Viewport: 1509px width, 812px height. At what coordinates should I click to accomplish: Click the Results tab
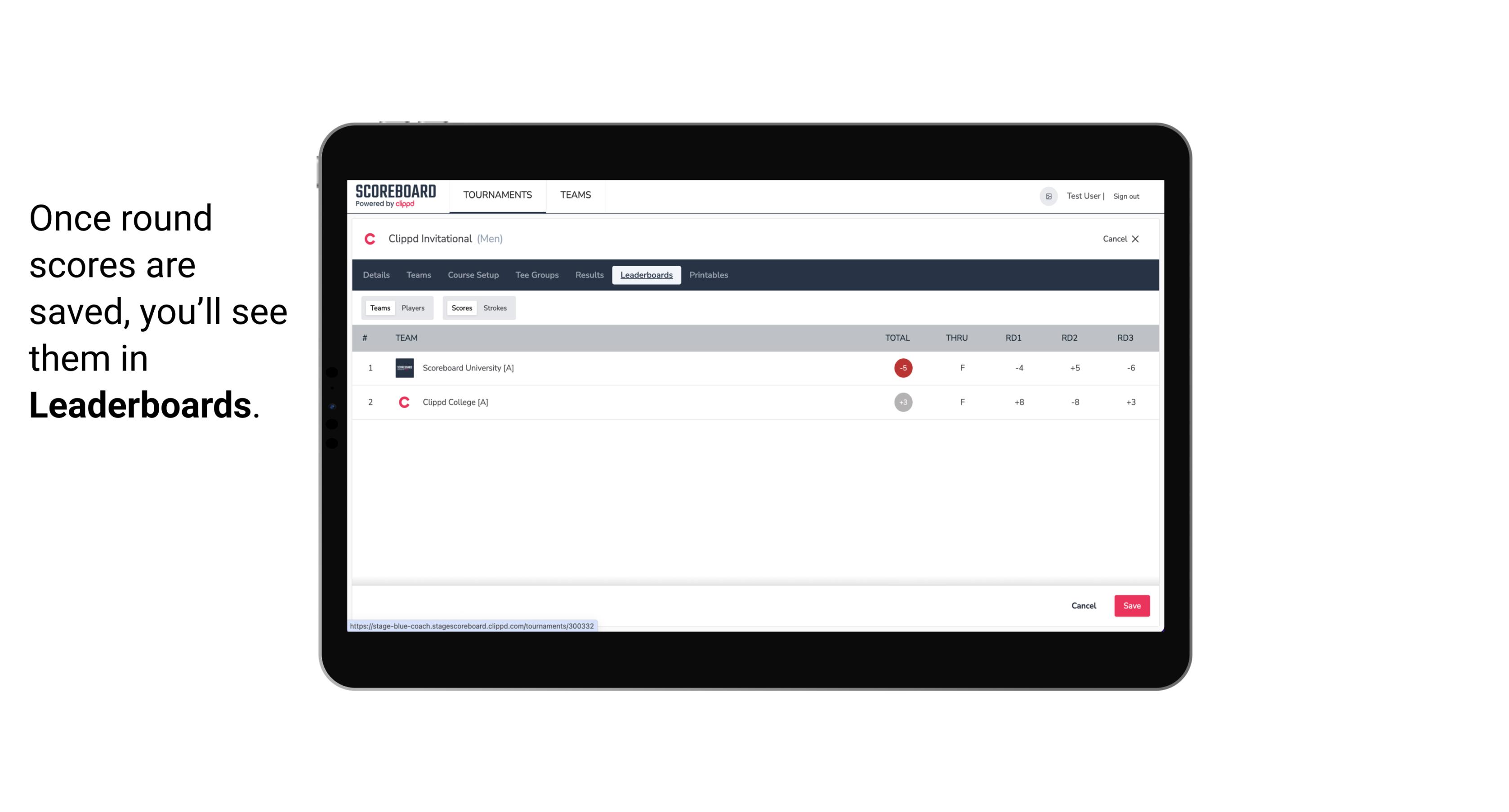click(589, 275)
